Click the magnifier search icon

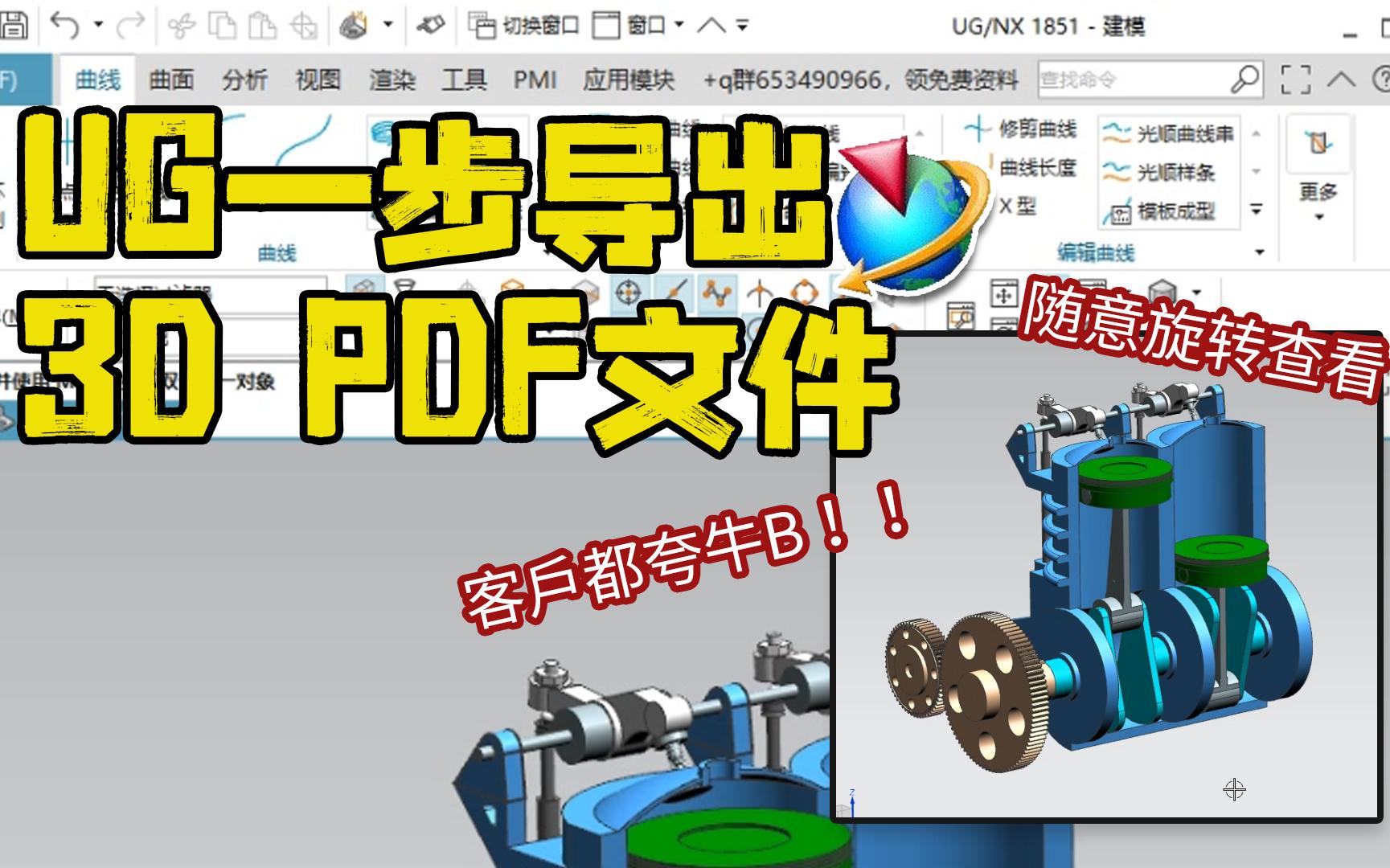1245,79
